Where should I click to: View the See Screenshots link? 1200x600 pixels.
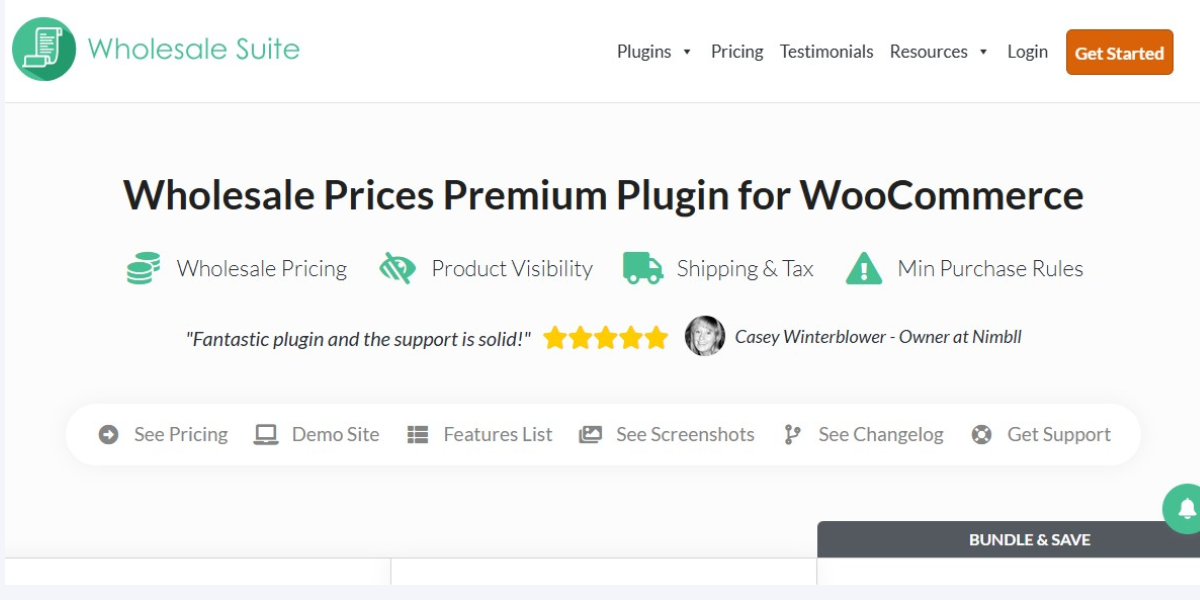tap(685, 435)
